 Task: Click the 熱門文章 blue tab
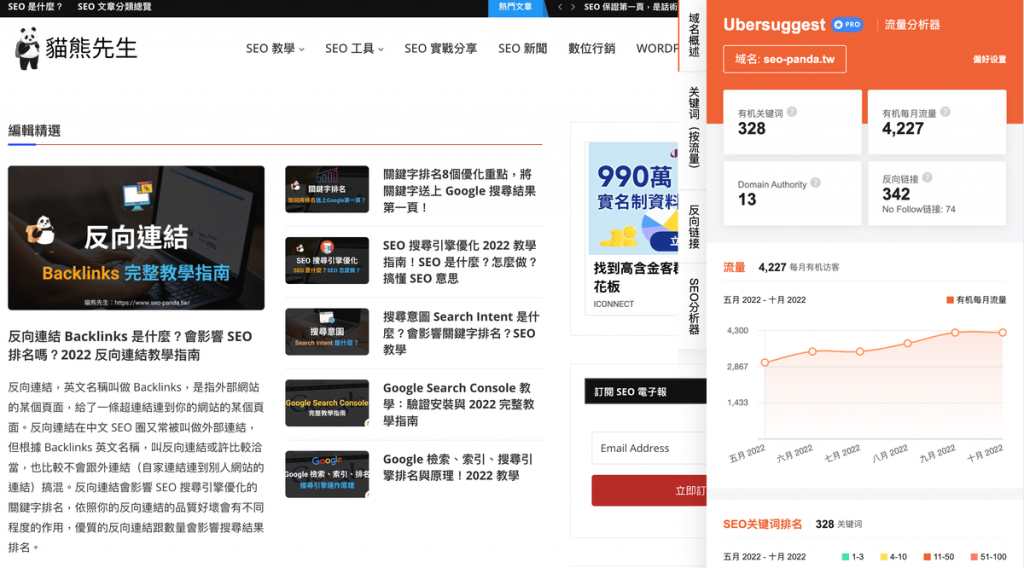click(x=515, y=7)
